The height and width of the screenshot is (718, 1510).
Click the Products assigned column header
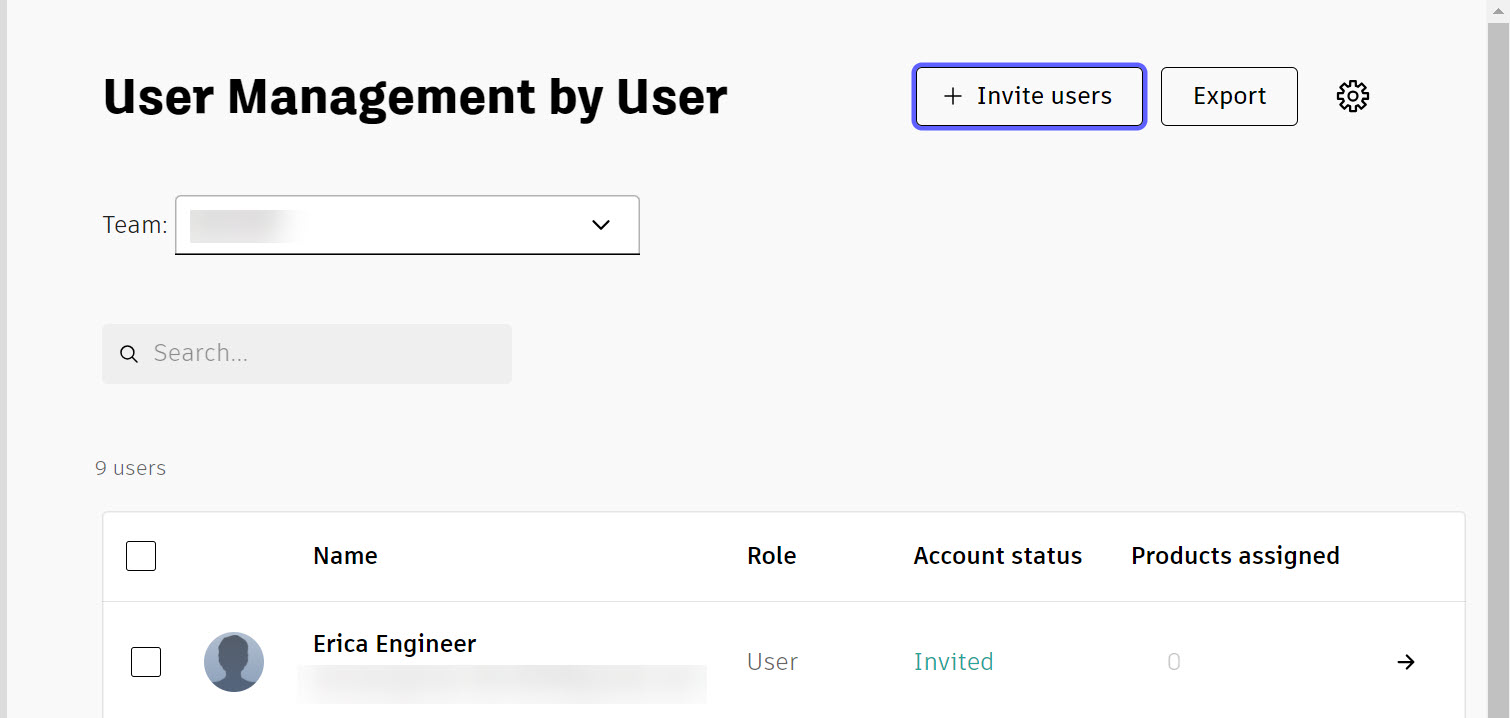(1235, 556)
